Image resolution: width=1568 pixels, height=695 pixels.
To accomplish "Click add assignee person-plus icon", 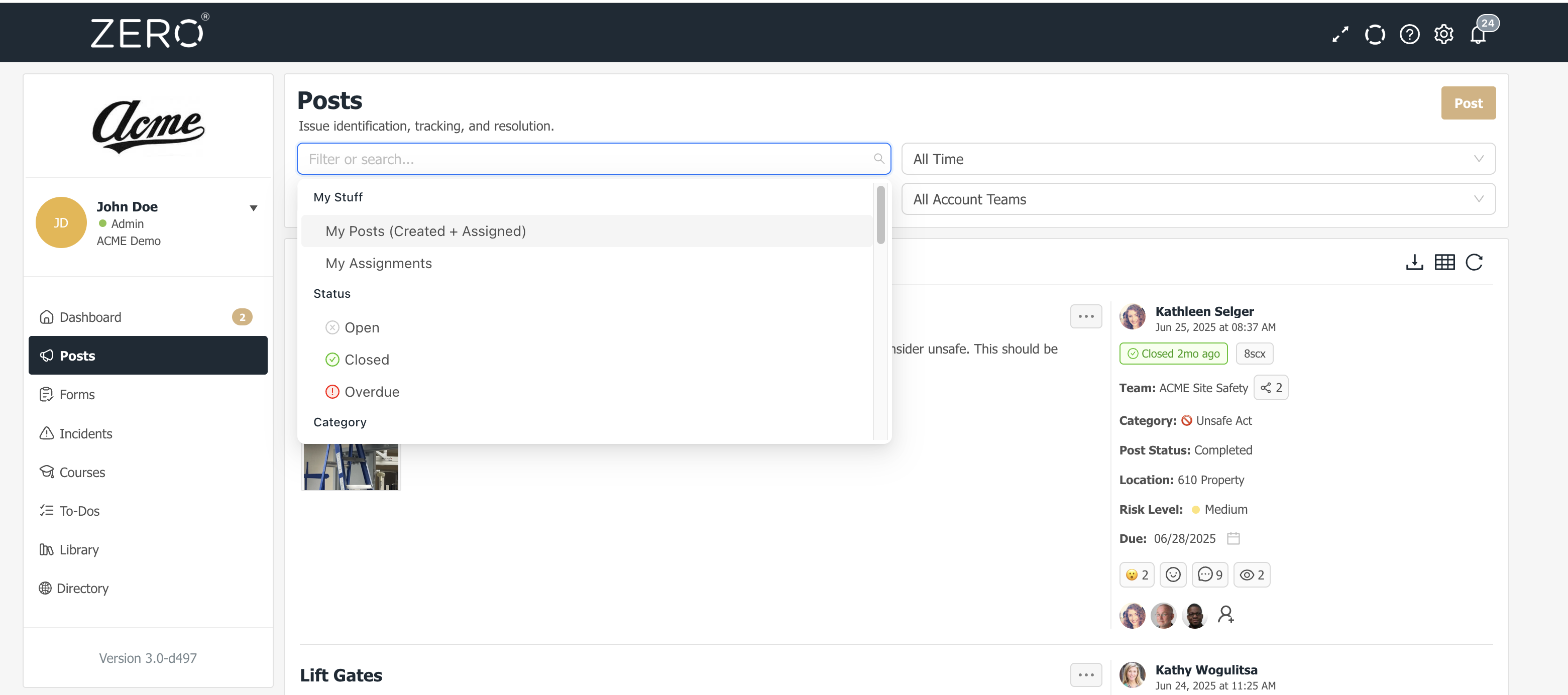I will [x=1225, y=614].
